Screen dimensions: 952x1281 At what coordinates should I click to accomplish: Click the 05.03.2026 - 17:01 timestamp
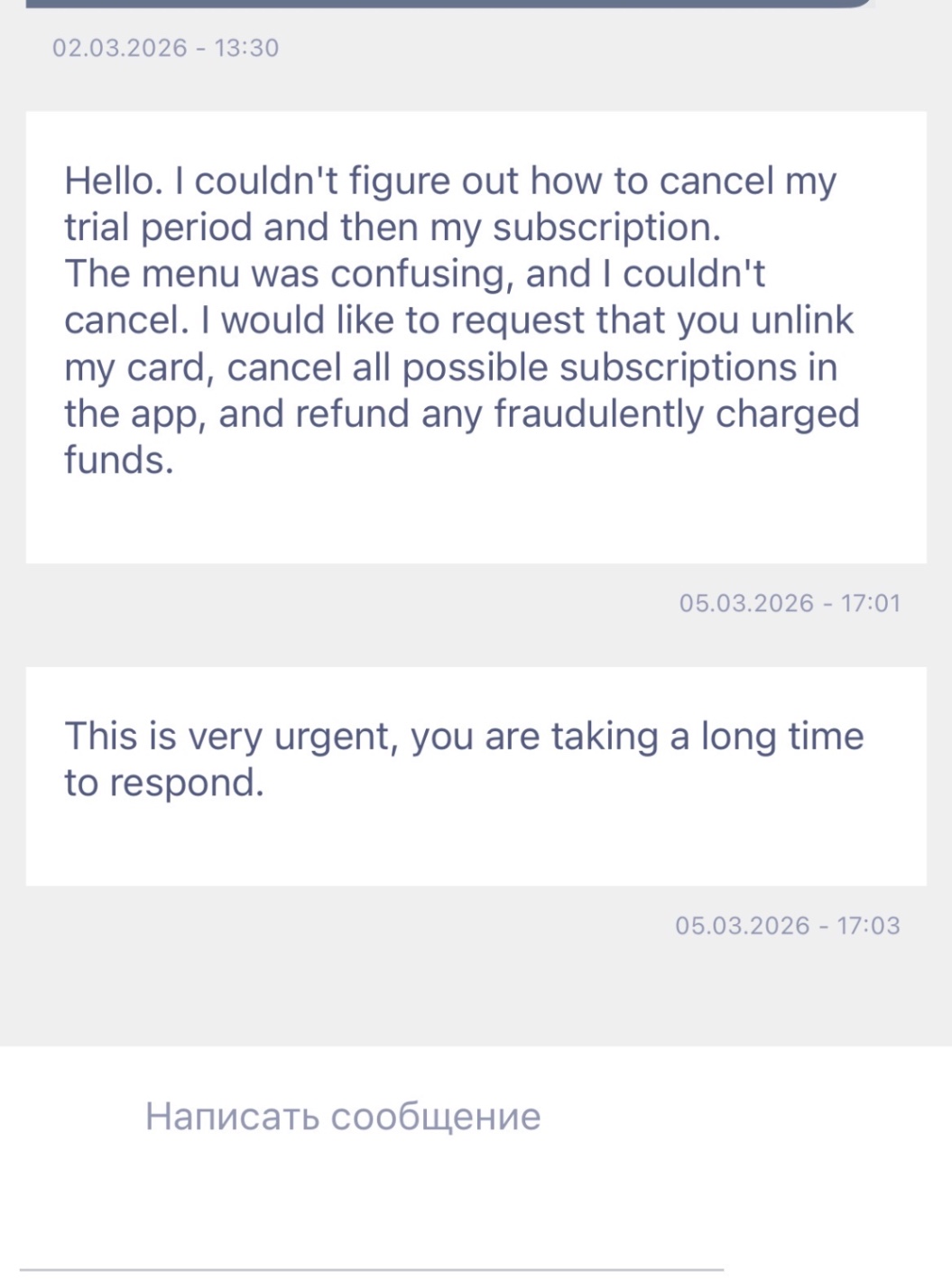pos(790,603)
